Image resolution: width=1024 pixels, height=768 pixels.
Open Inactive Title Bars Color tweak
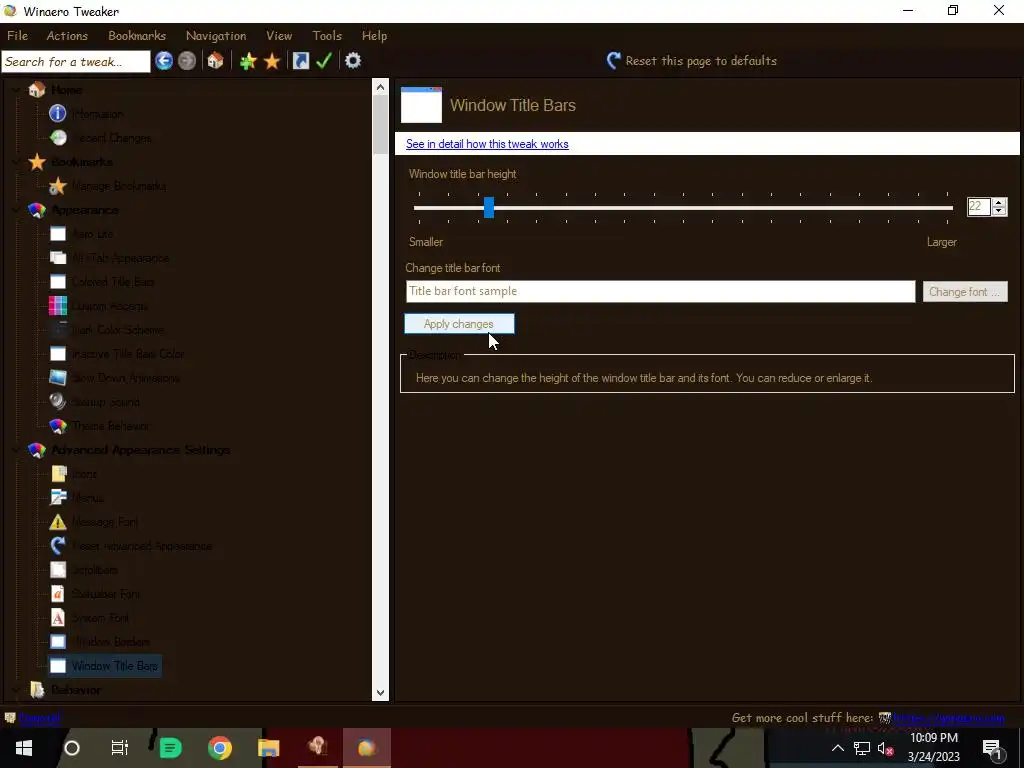pyautogui.click(x=128, y=354)
